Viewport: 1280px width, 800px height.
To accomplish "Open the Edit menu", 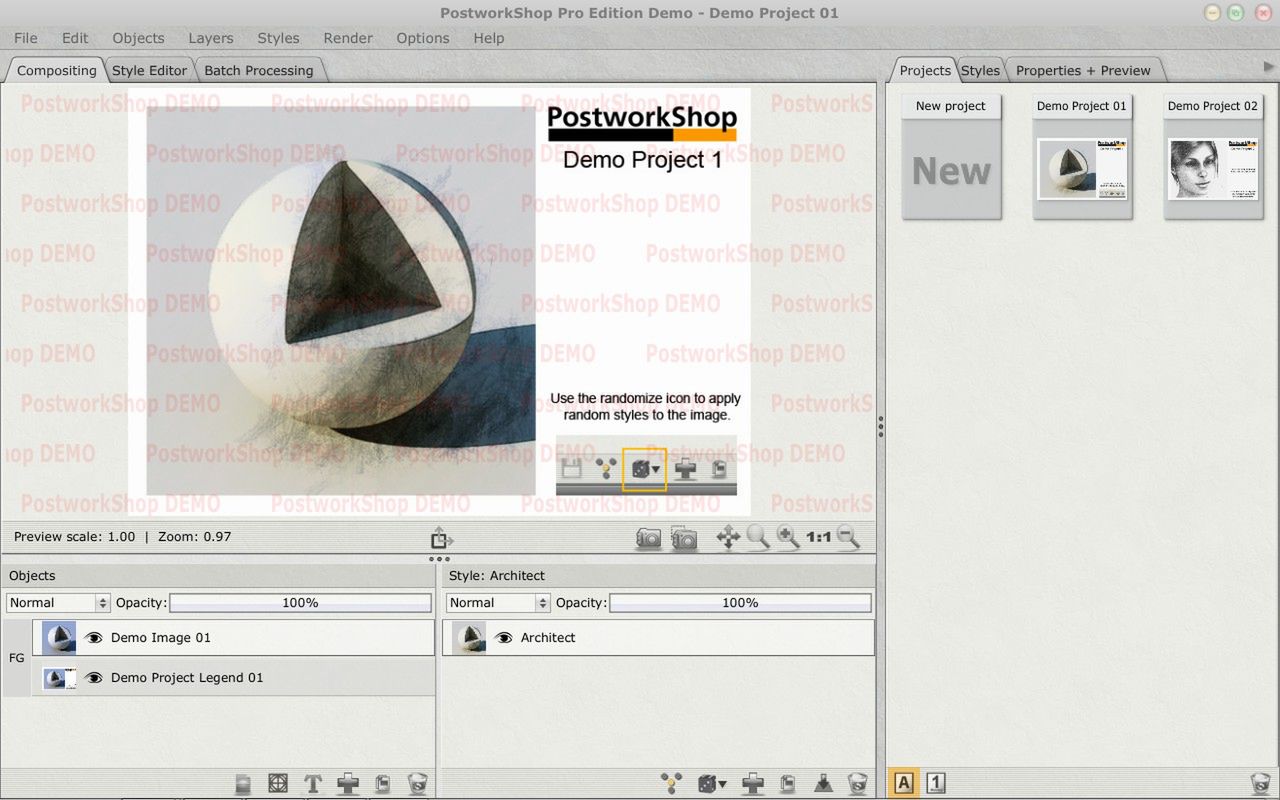I will click(x=75, y=38).
